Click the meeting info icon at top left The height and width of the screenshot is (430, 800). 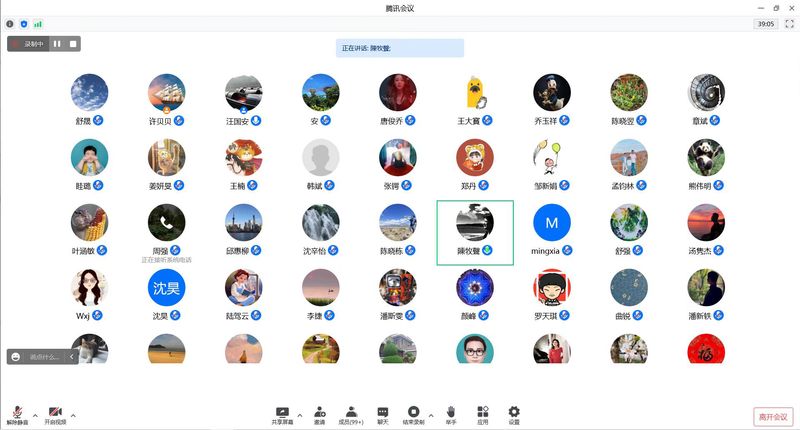[10, 23]
